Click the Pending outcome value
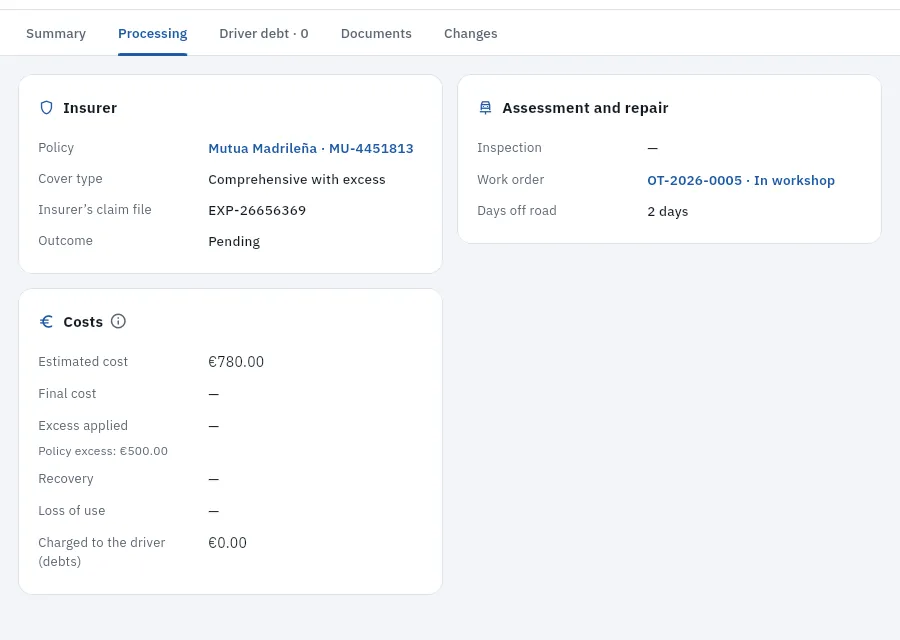The height and width of the screenshot is (640, 900). tap(234, 241)
